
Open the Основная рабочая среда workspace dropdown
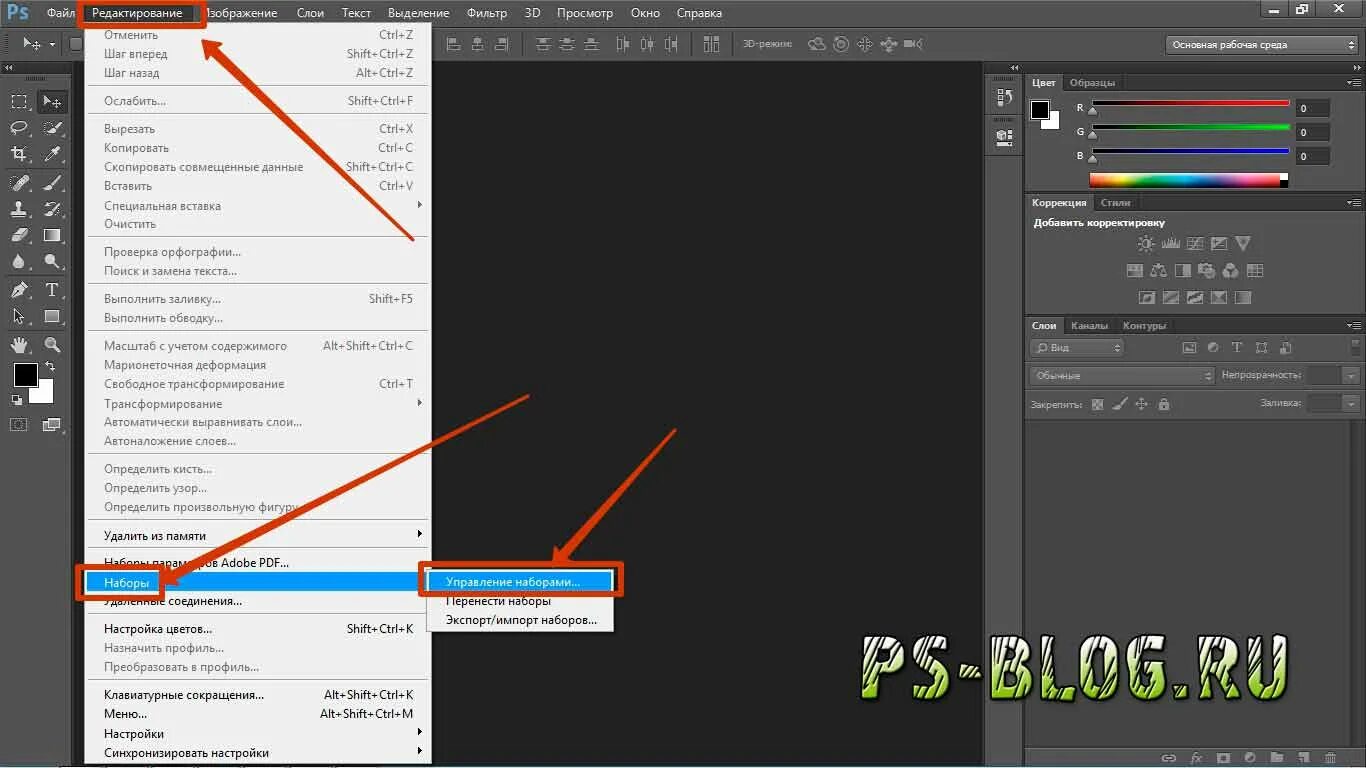pyautogui.click(x=1261, y=44)
